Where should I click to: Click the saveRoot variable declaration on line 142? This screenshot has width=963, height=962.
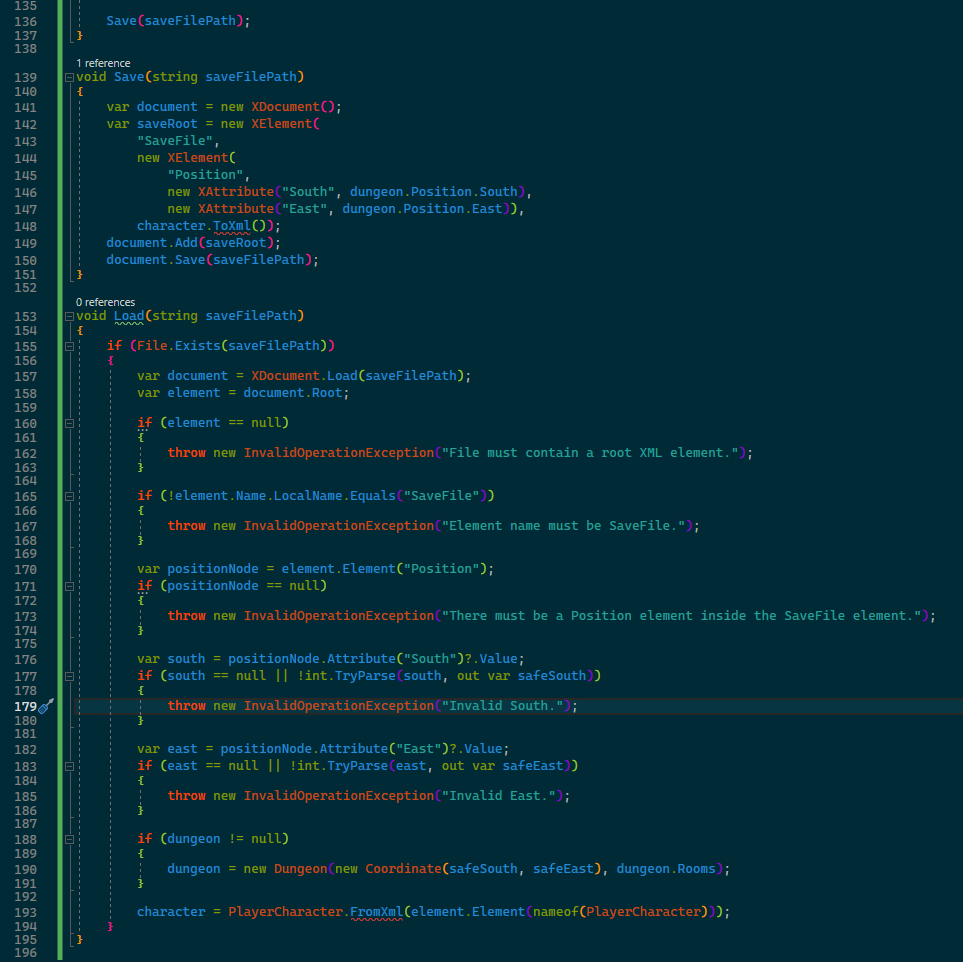(x=167, y=123)
